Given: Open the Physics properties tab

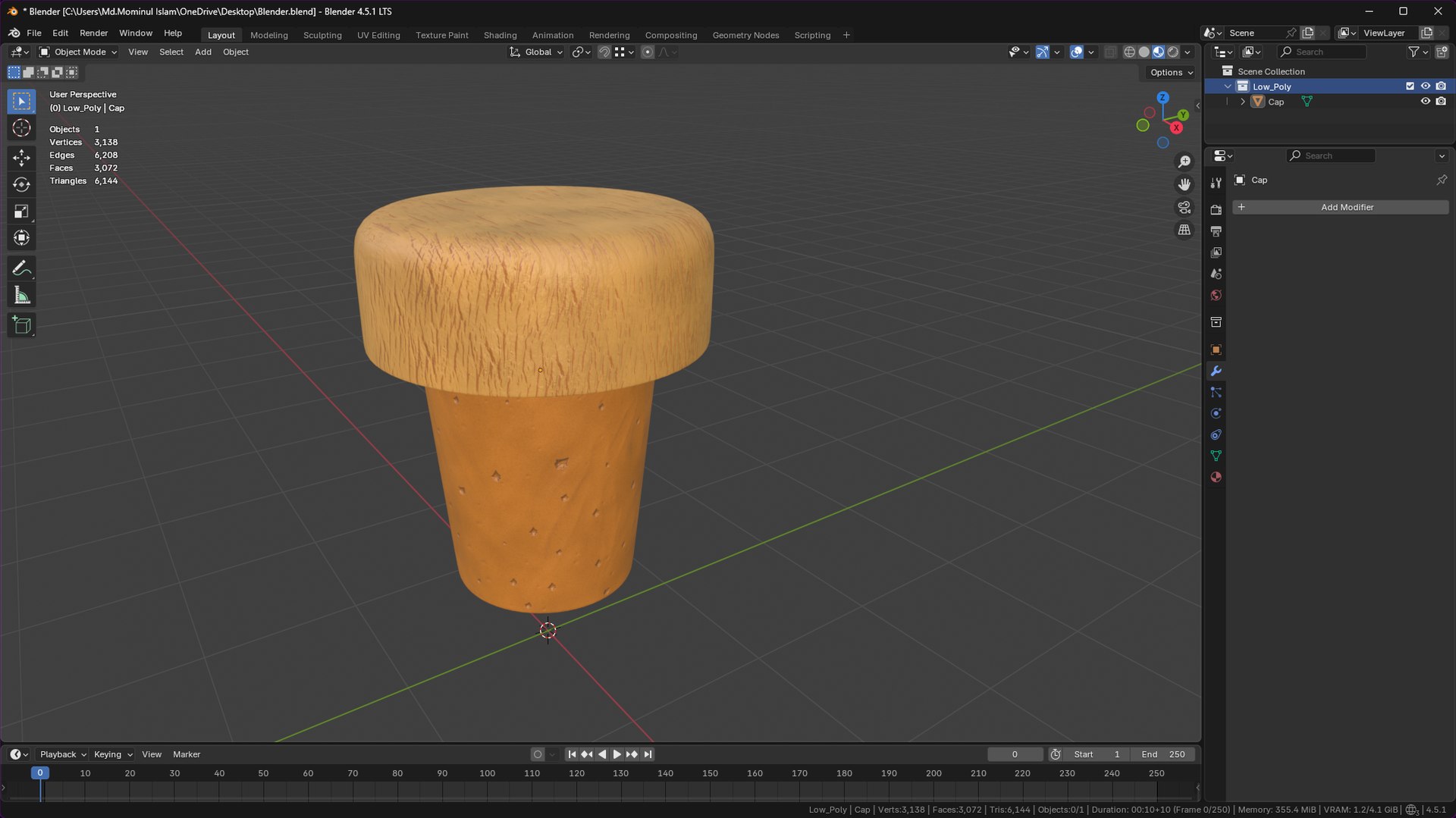Looking at the screenshot, I should [1216, 413].
